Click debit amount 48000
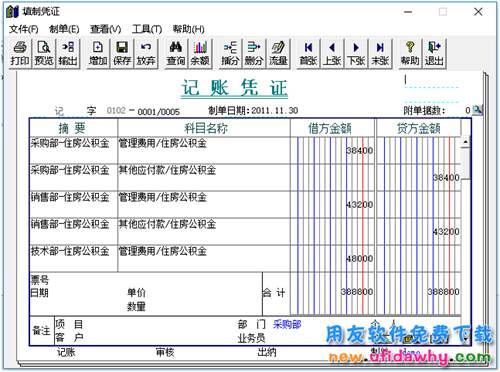This screenshot has width=500, height=372. click(359, 259)
